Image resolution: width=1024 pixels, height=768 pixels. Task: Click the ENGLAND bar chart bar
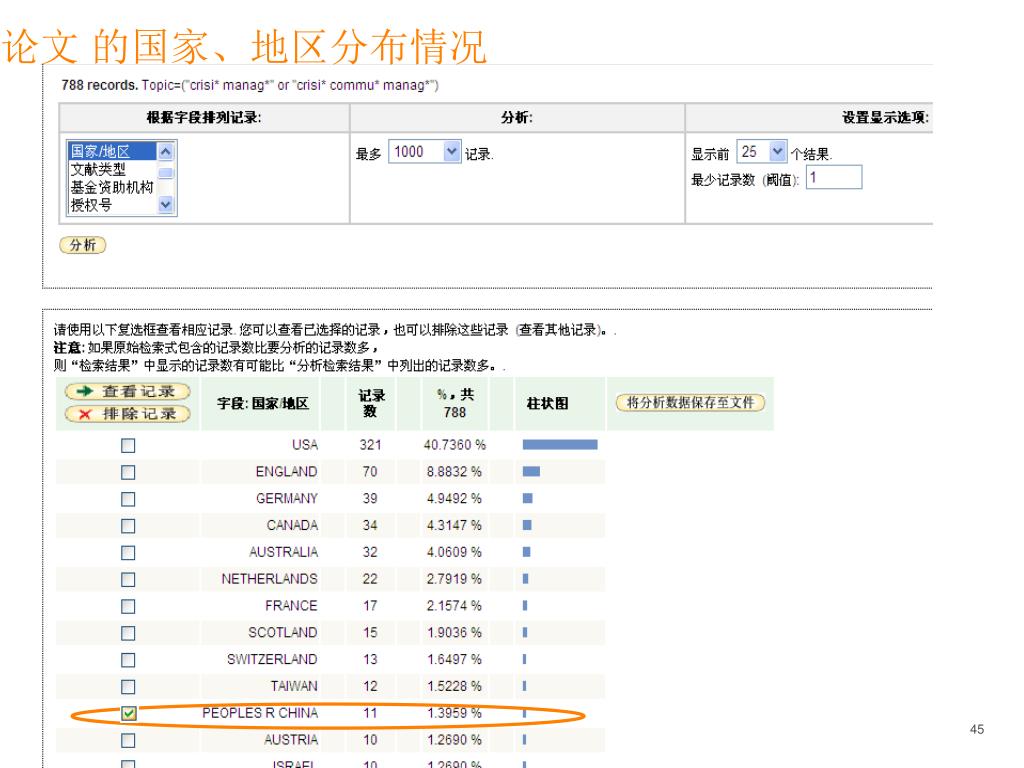pyautogui.click(x=531, y=472)
